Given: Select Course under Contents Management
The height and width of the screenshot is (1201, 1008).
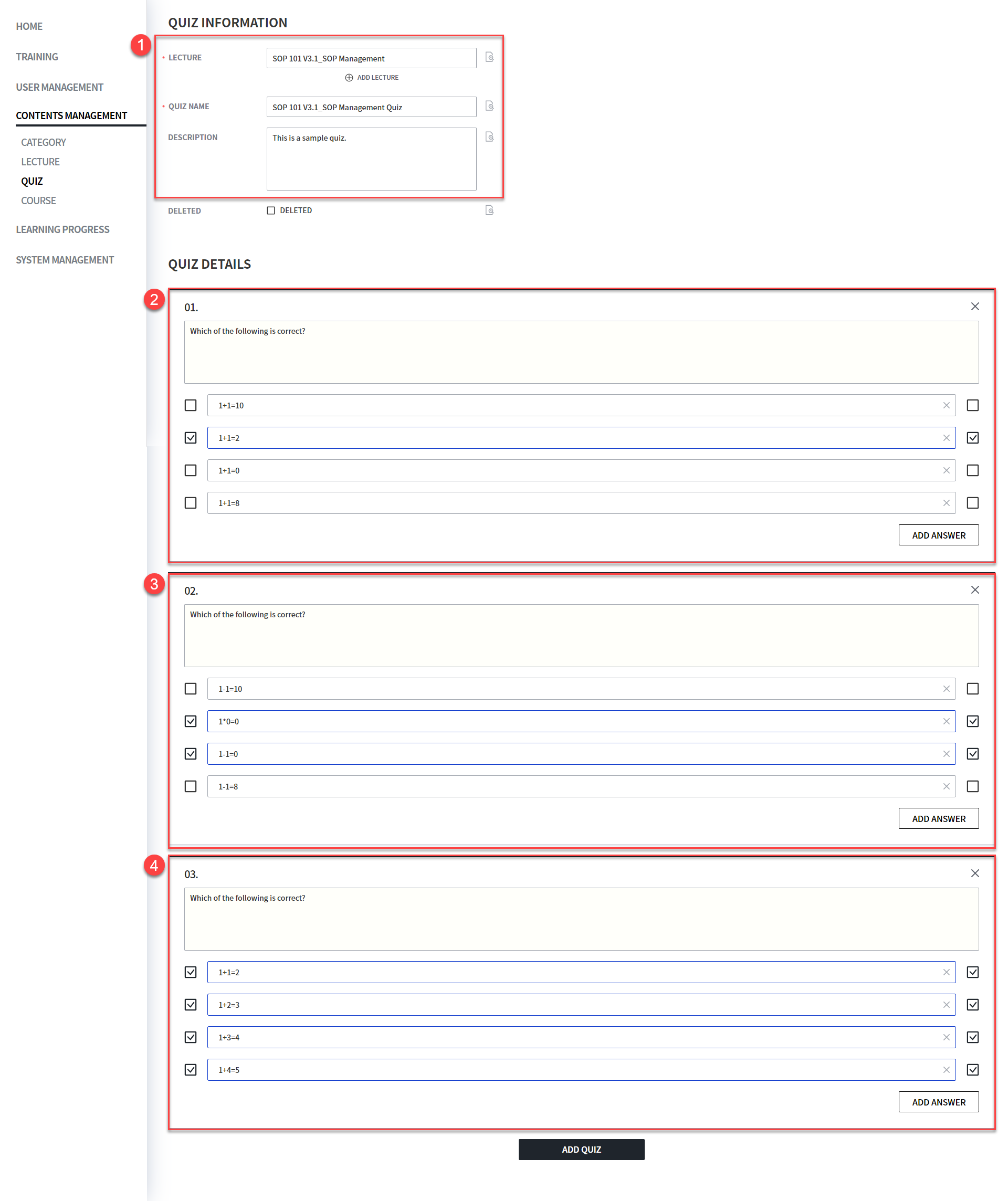Looking at the screenshot, I should click(38, 201).
